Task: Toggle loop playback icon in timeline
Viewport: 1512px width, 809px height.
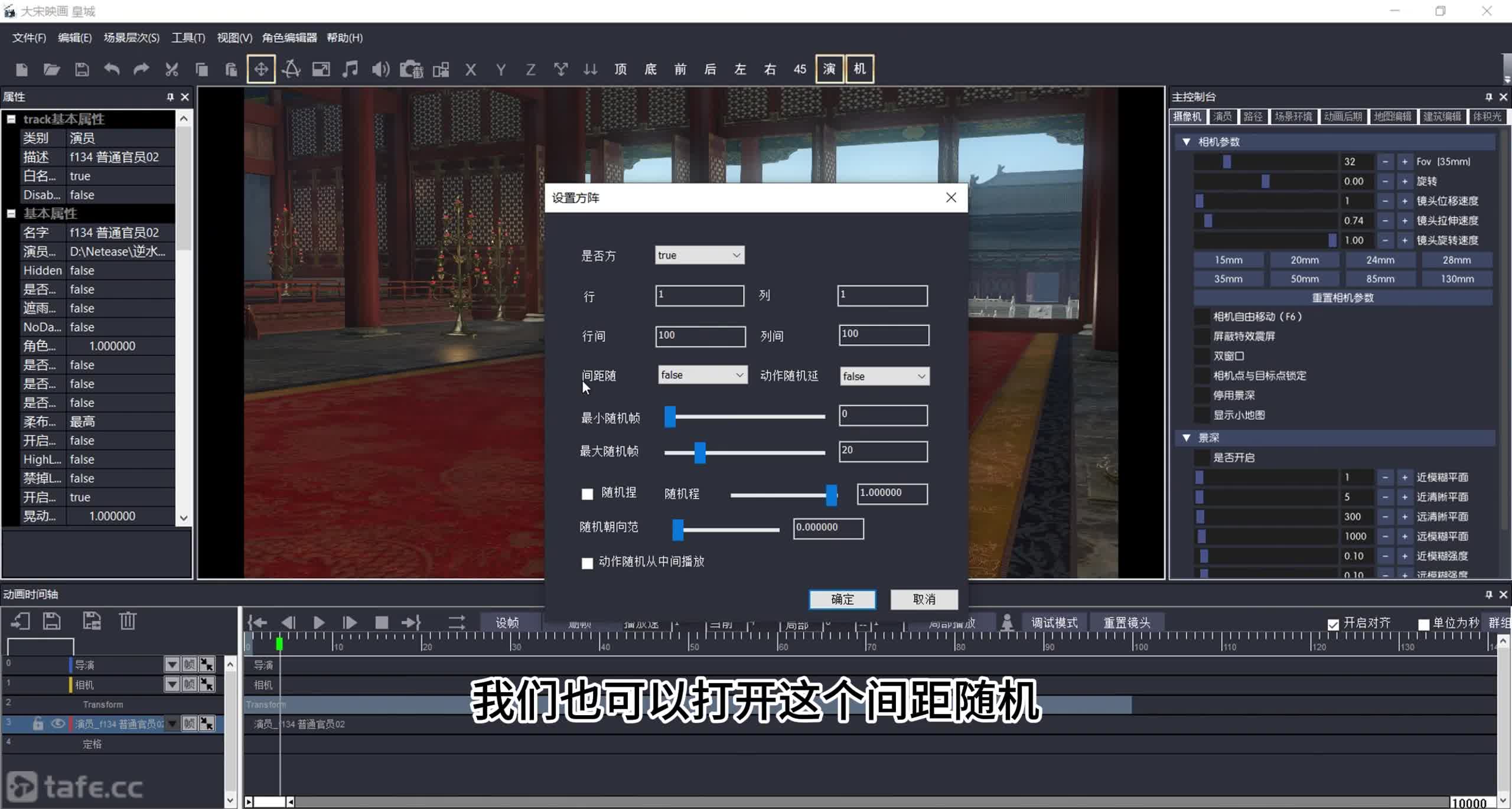Action: tap(457, 622)
